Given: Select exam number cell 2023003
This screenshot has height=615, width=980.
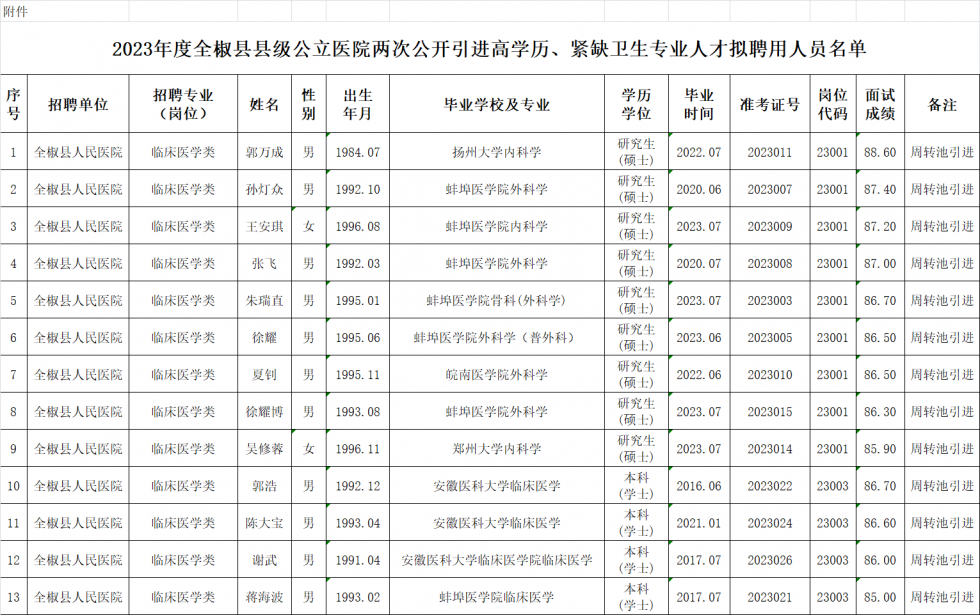Looking at the screenshot, I should tap(770, 301).
